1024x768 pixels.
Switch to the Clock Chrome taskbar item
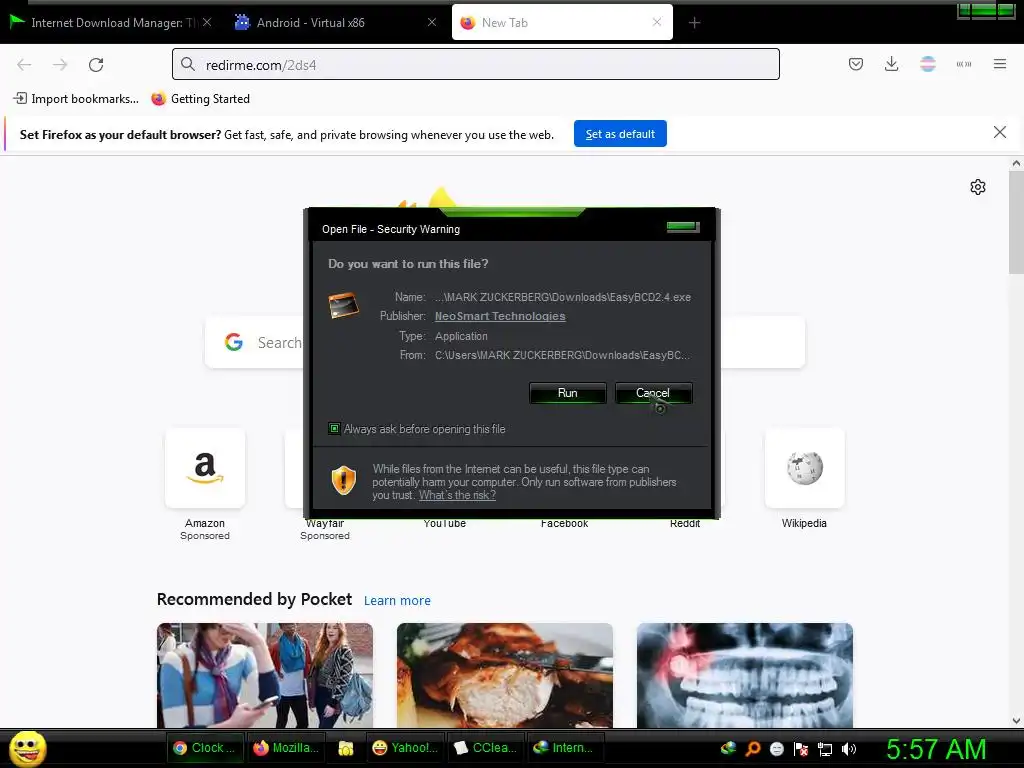click(x=206, y=748)
